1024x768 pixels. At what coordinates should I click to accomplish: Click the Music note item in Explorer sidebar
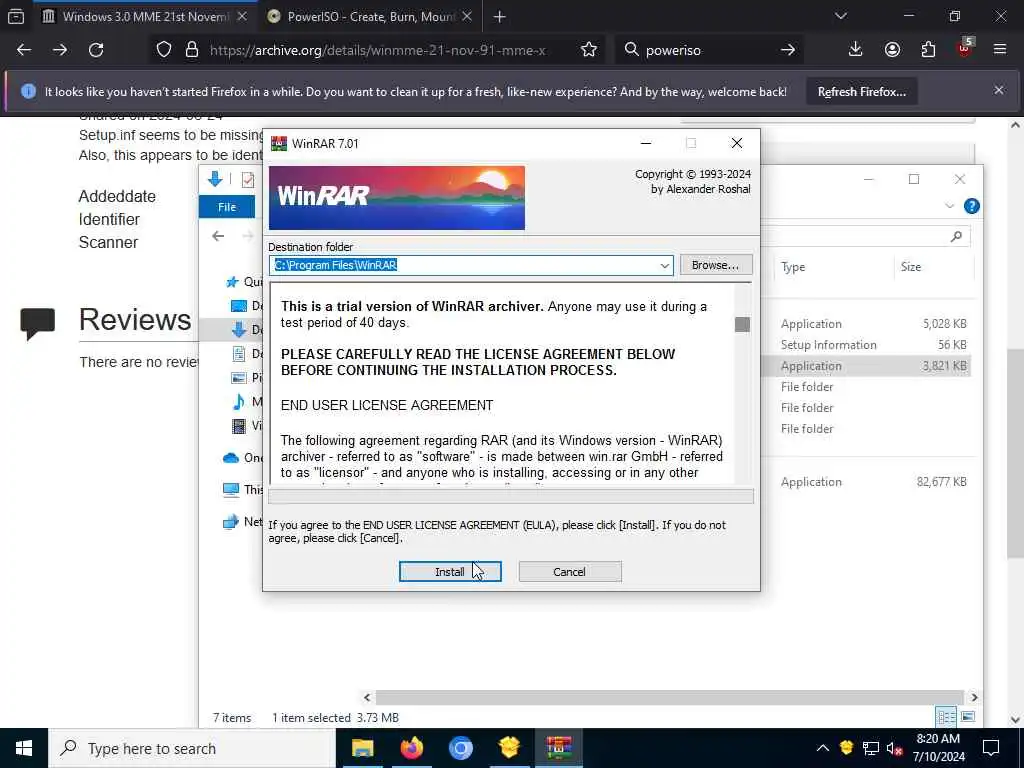(x=239, y=402)
